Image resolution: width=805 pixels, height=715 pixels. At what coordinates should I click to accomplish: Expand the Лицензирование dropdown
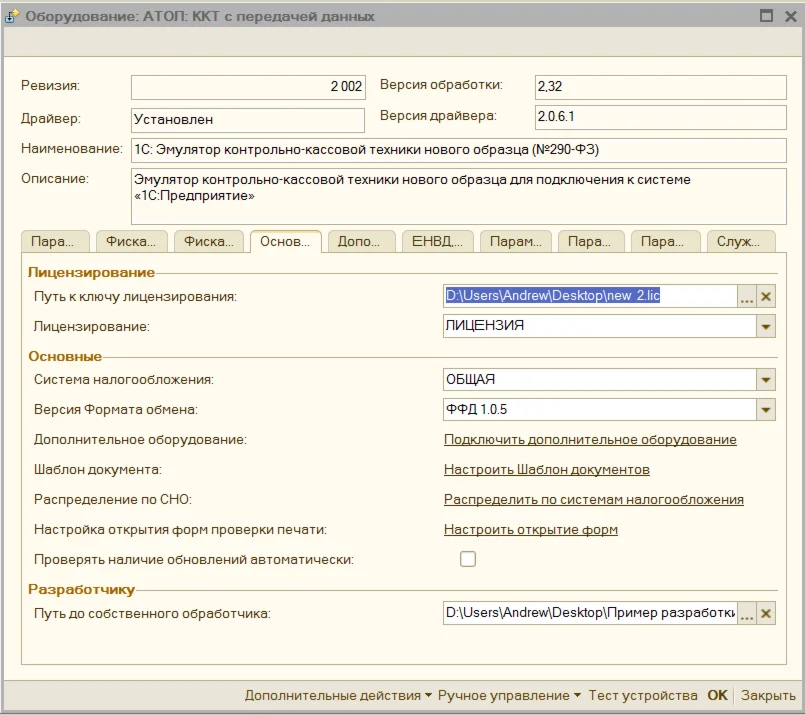(x=766, y=326)
